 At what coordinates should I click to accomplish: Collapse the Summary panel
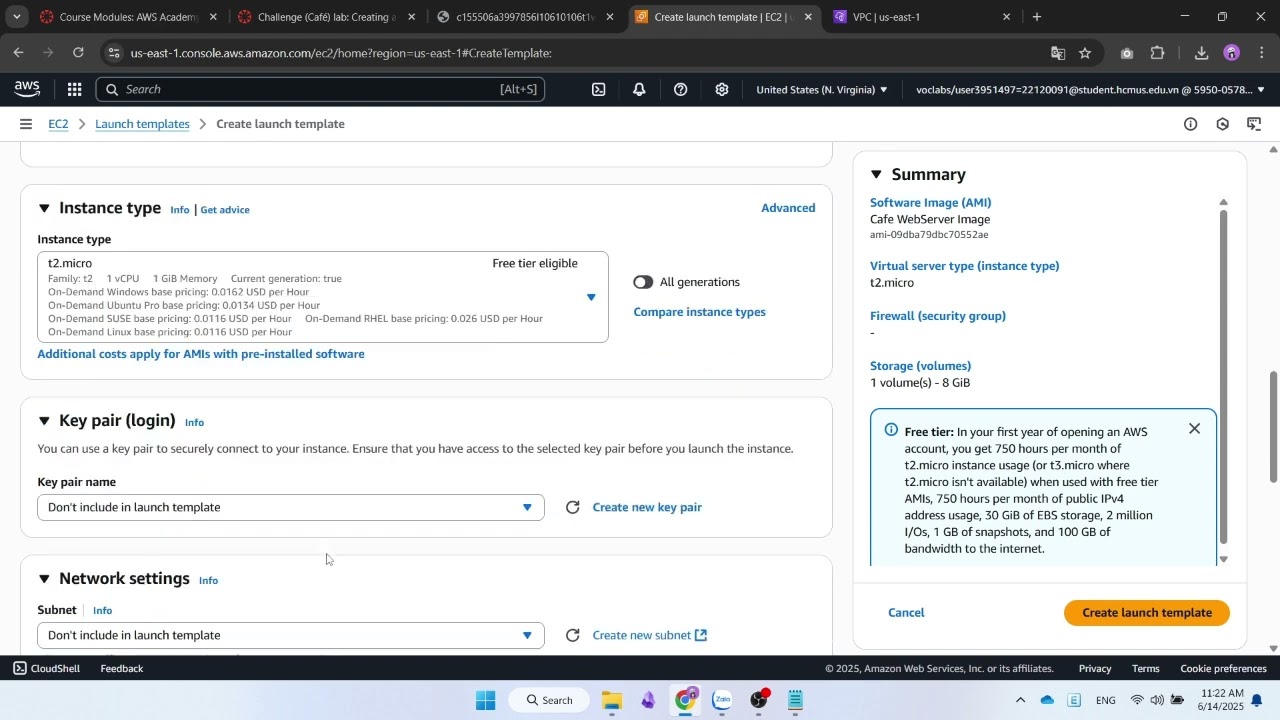coord(876,175)
